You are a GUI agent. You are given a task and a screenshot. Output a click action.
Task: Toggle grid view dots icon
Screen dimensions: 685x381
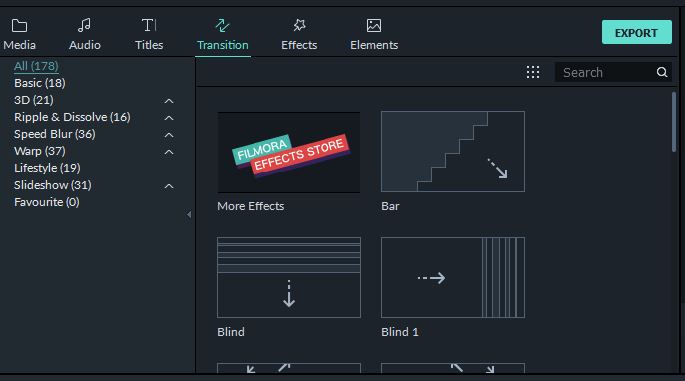533,72
